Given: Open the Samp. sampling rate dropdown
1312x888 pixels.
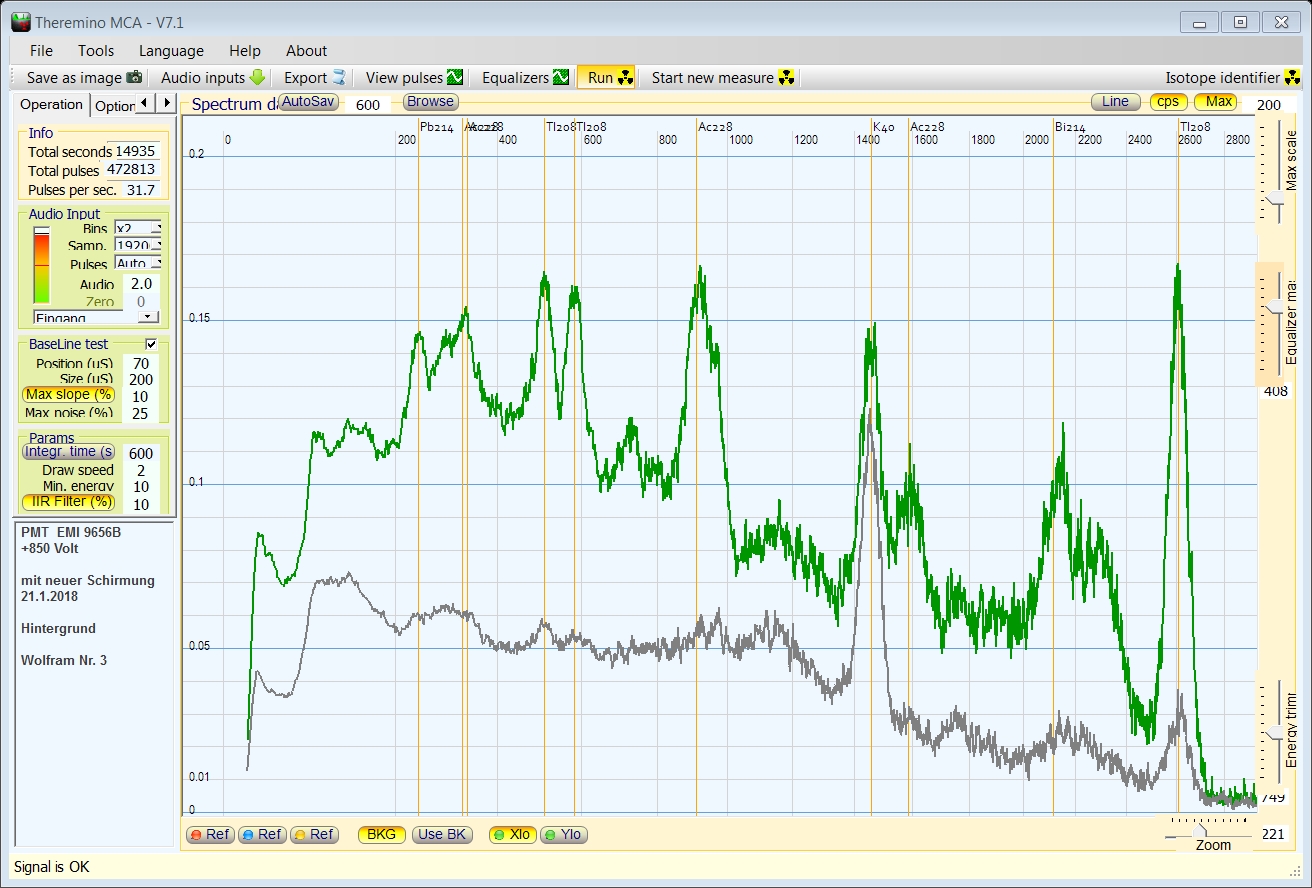Looking at the screenshot, I should click(x=138, y=246).
